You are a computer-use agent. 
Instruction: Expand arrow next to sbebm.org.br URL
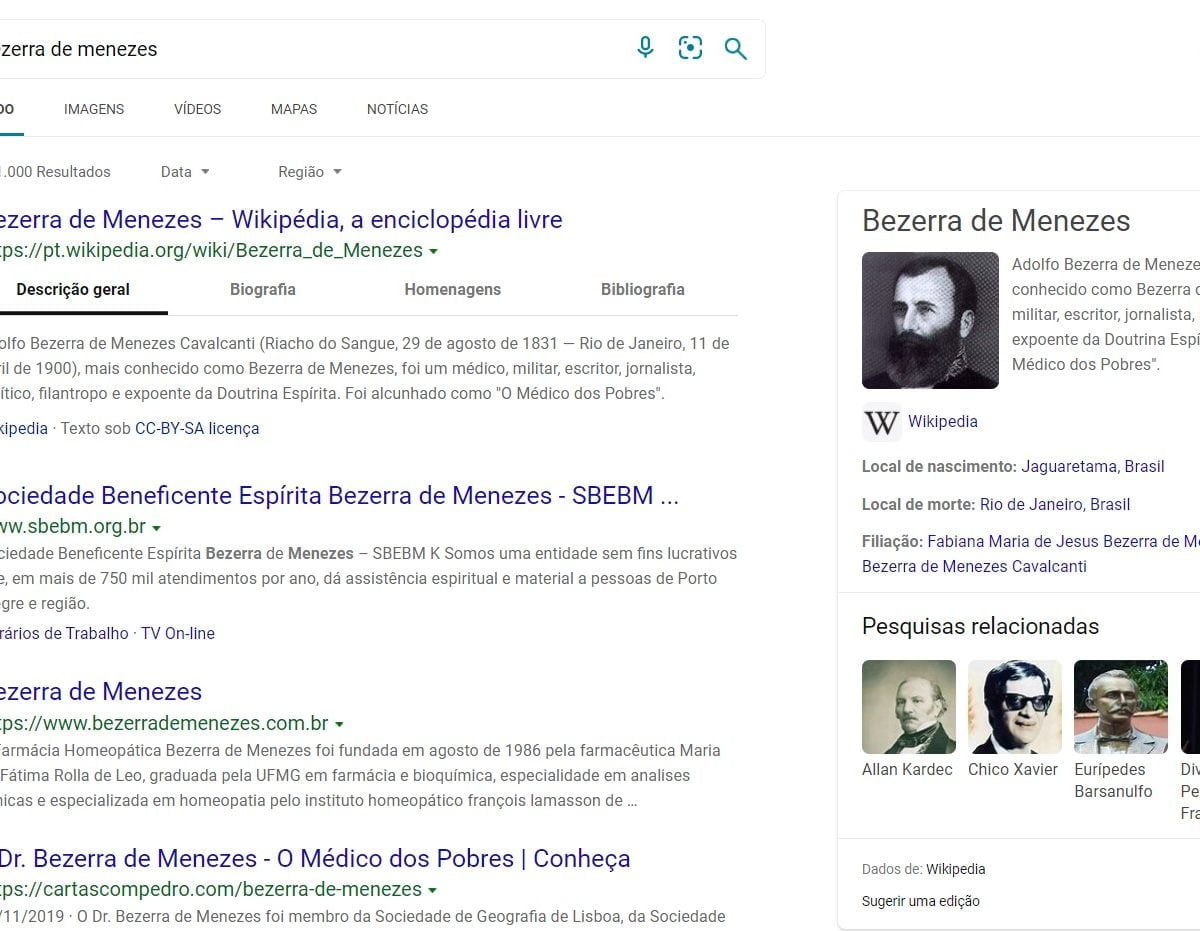156,528
